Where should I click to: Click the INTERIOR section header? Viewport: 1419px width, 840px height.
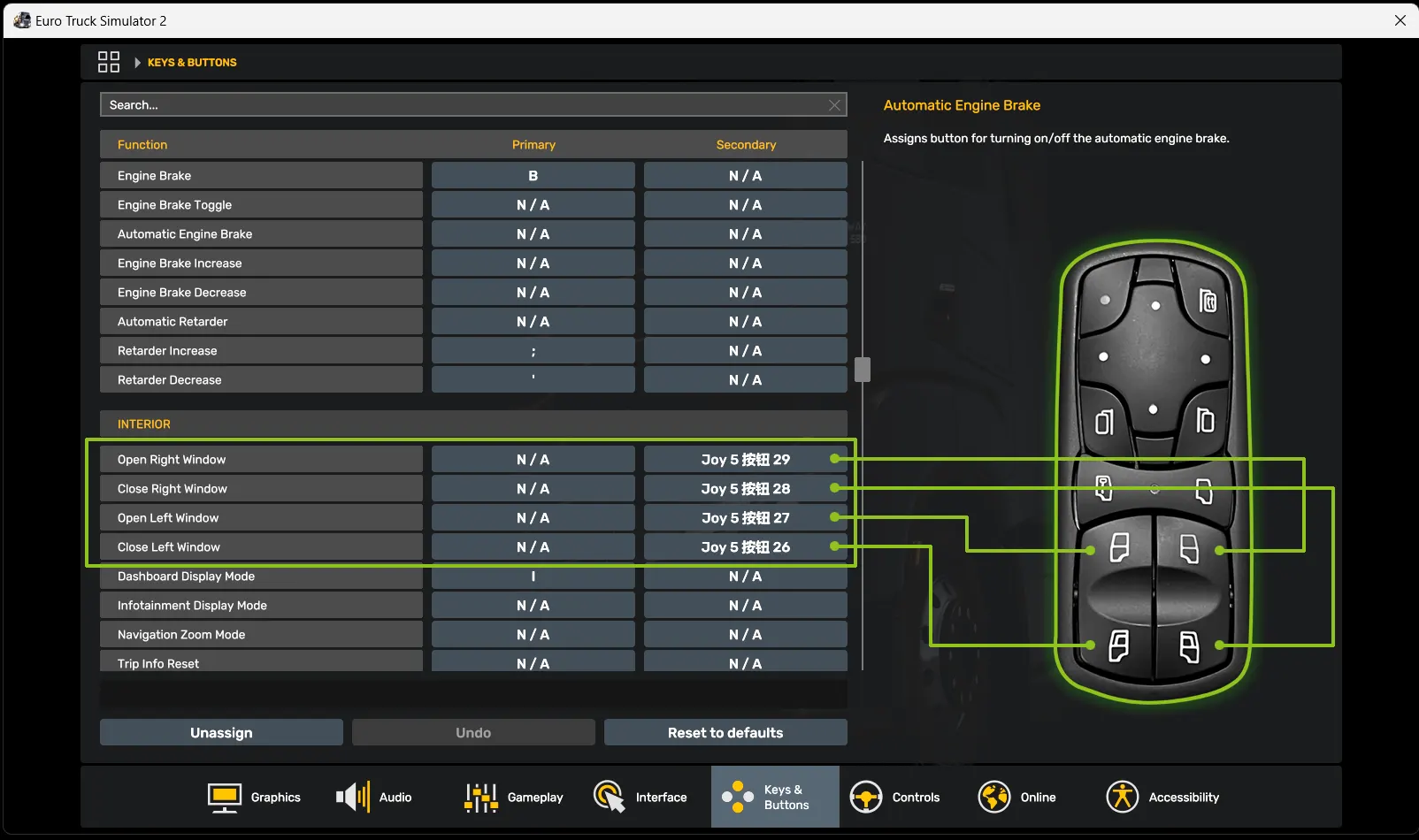coord(473,424)
